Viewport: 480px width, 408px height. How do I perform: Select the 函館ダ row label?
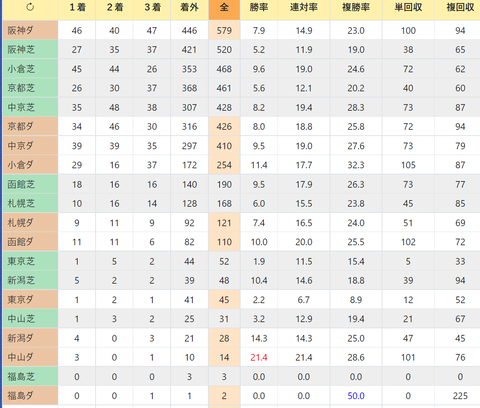click(x=30, y=242)
